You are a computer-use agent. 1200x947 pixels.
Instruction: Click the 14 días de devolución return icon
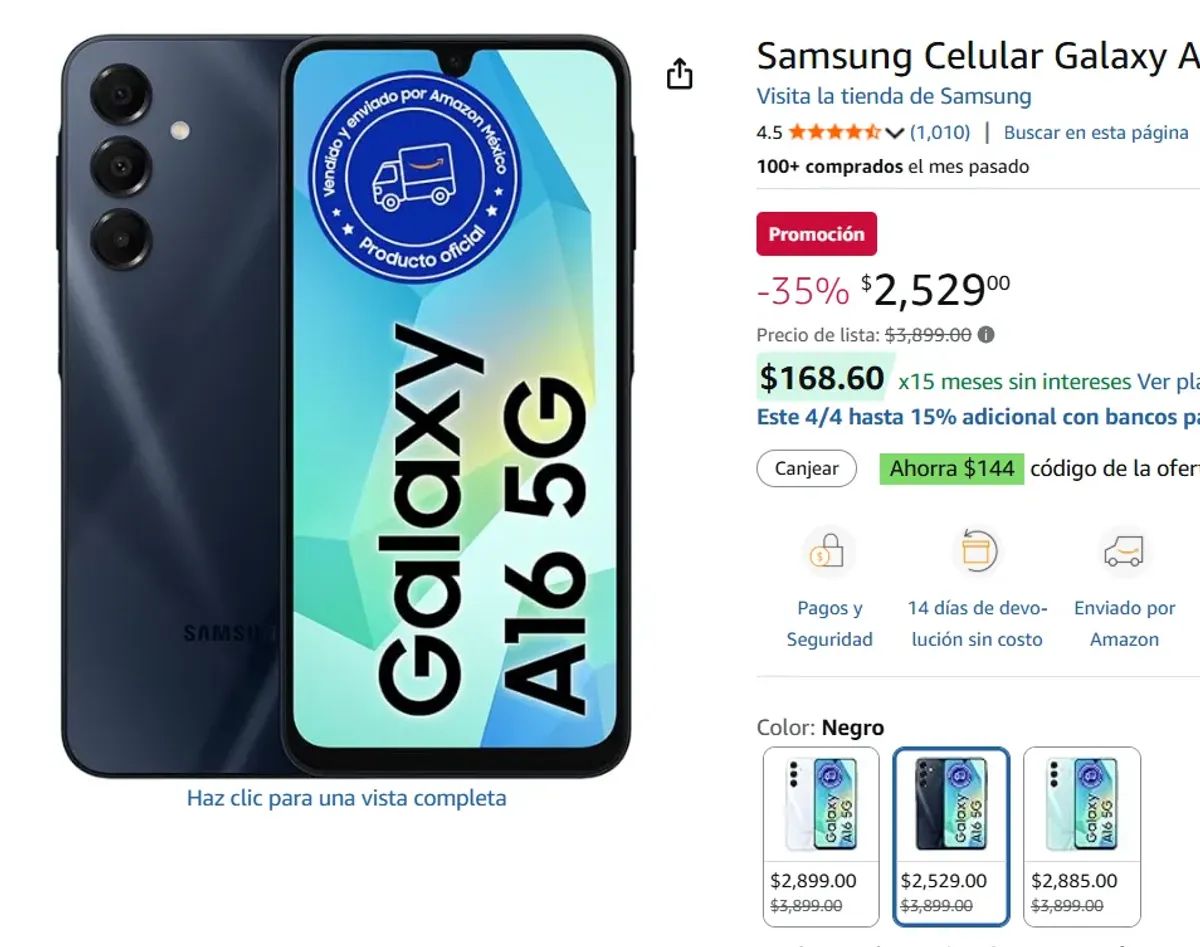tap(977, 550)
